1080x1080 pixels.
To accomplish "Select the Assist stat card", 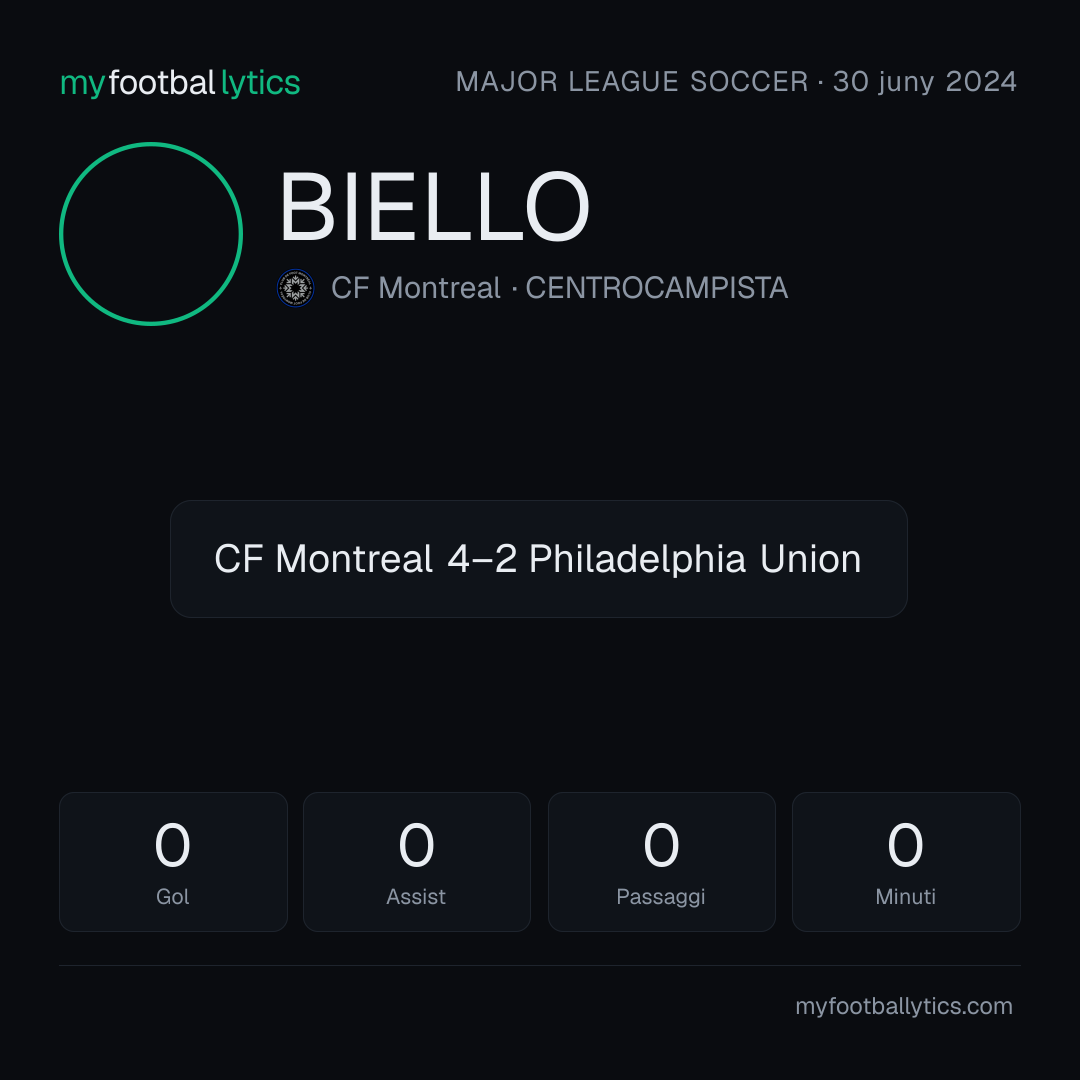I will click(x=417, y=862).
